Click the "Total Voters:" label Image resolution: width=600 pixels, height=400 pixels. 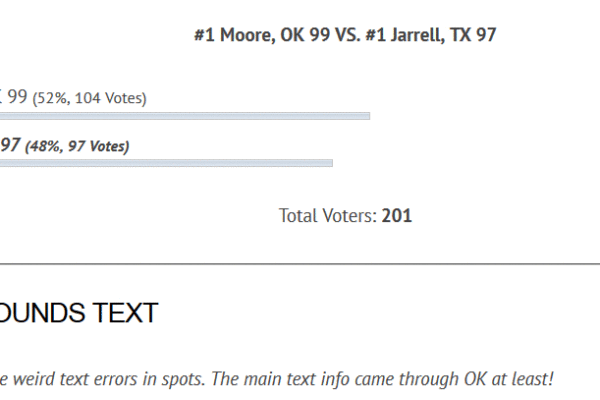pos(328,216)
